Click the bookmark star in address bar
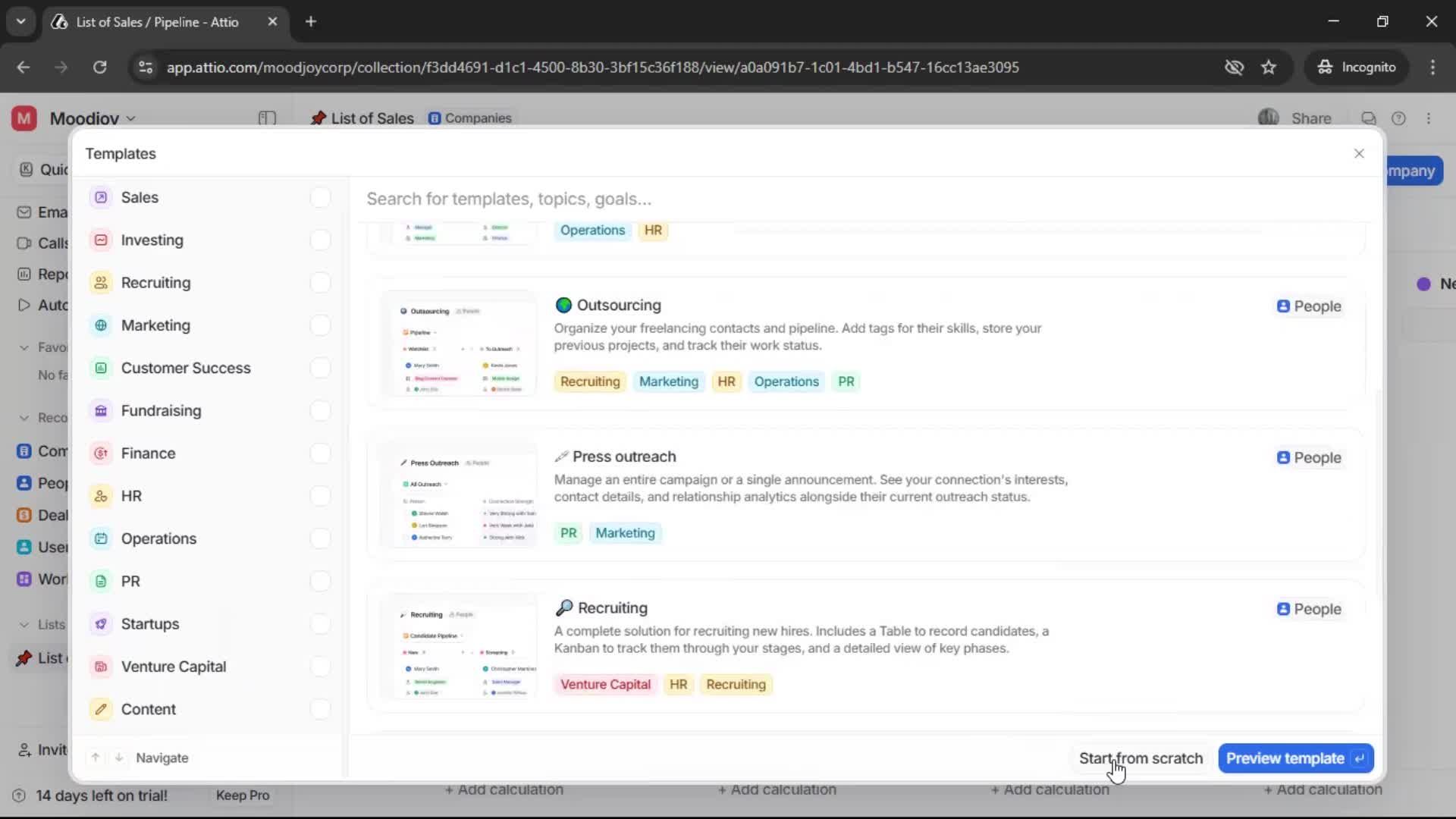 tap(1269, 67)
